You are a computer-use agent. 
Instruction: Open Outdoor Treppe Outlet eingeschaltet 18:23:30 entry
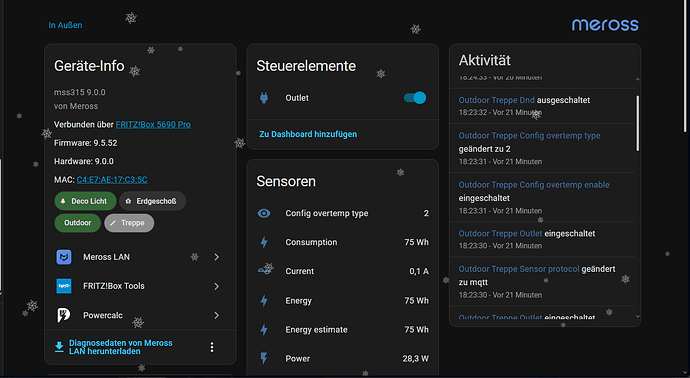[500, 234]
